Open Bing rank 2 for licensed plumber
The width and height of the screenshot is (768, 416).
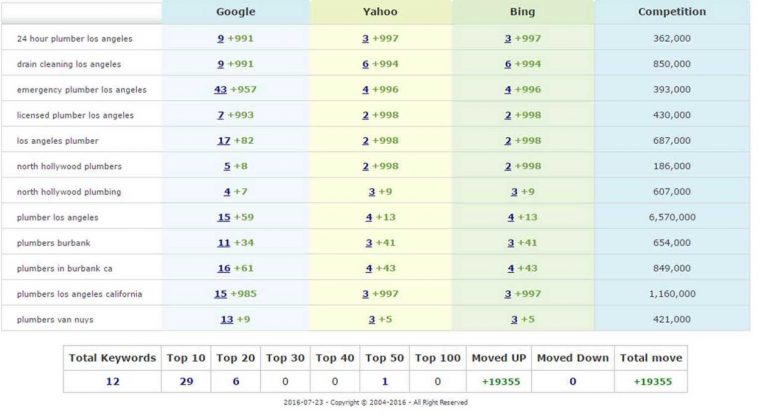[508, 115]
